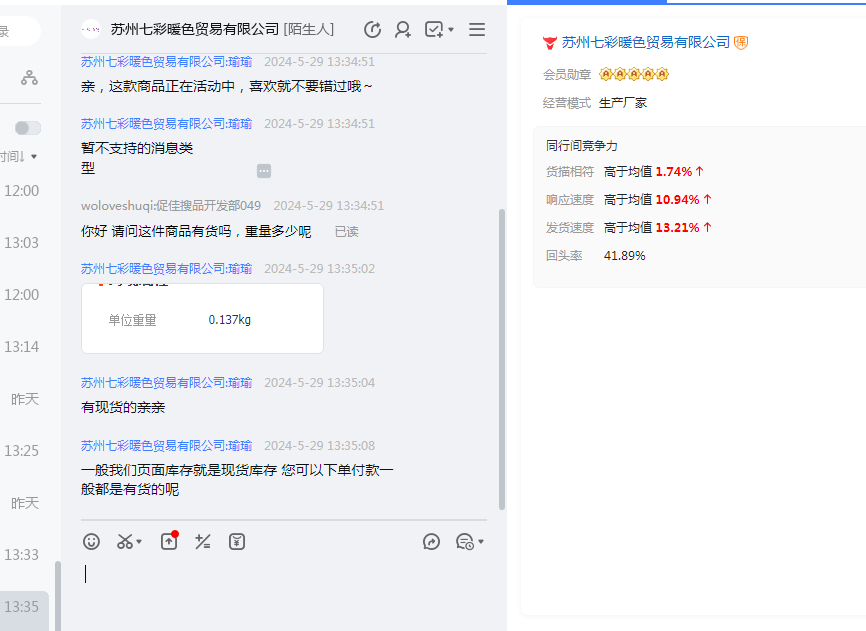Click the yuan price quote icon
This screenshot has height=631, width=866.
point(237,542)
